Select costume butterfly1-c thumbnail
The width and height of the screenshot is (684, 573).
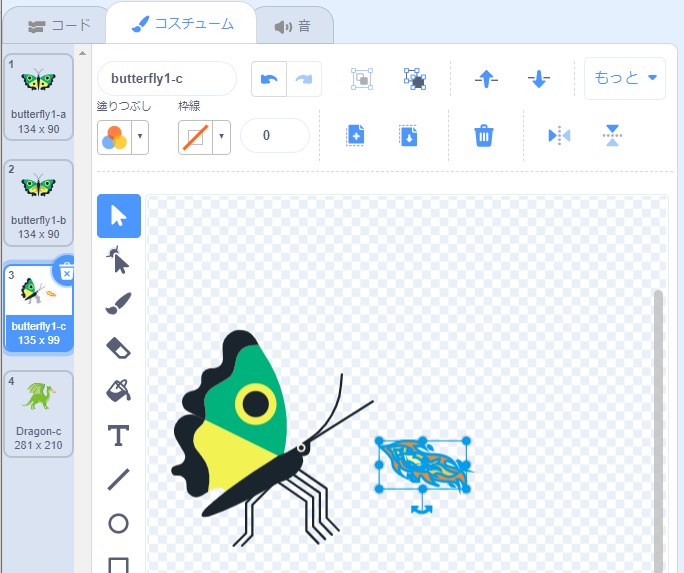38,307
